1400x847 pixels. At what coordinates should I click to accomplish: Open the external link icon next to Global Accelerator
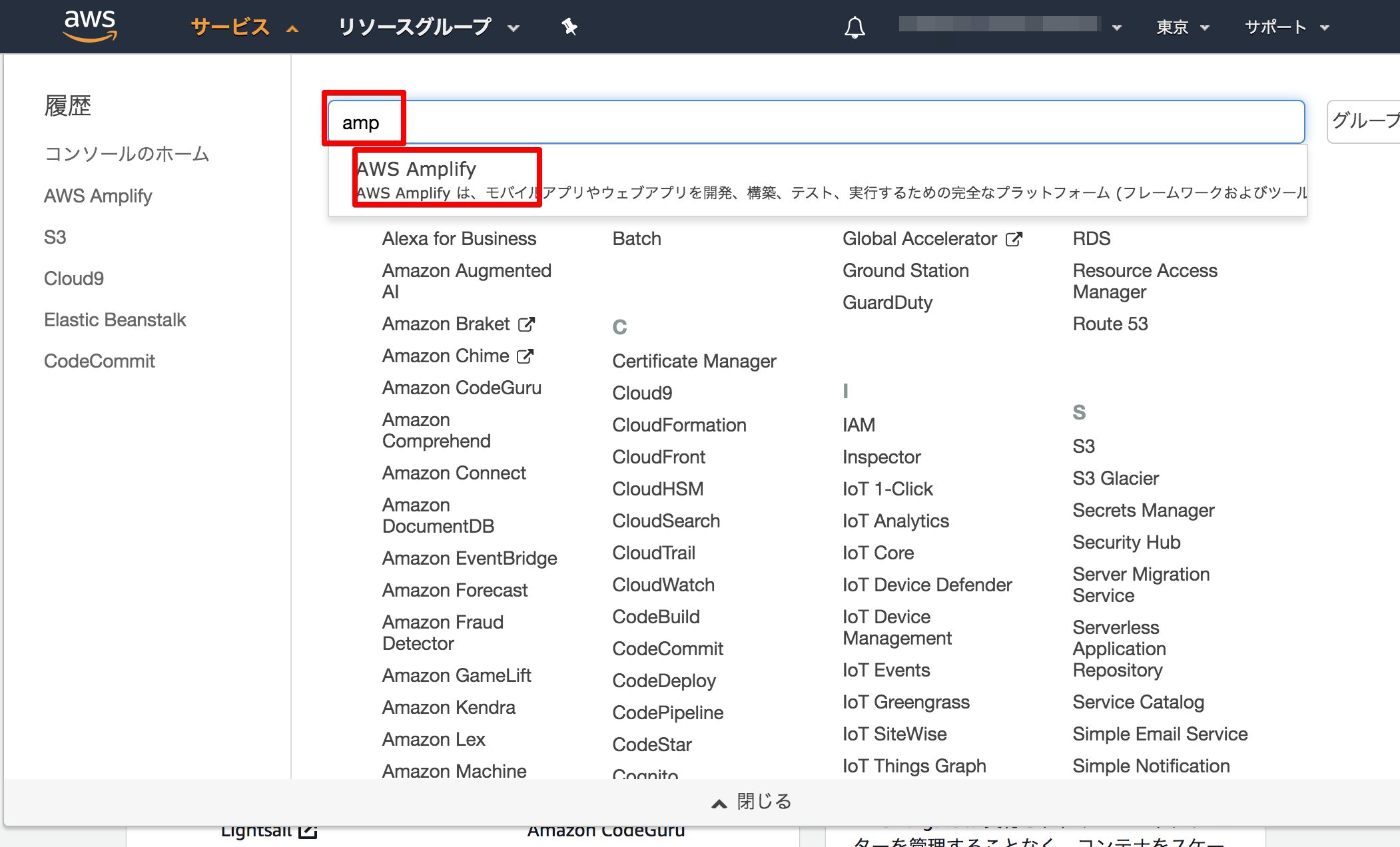1014,238
